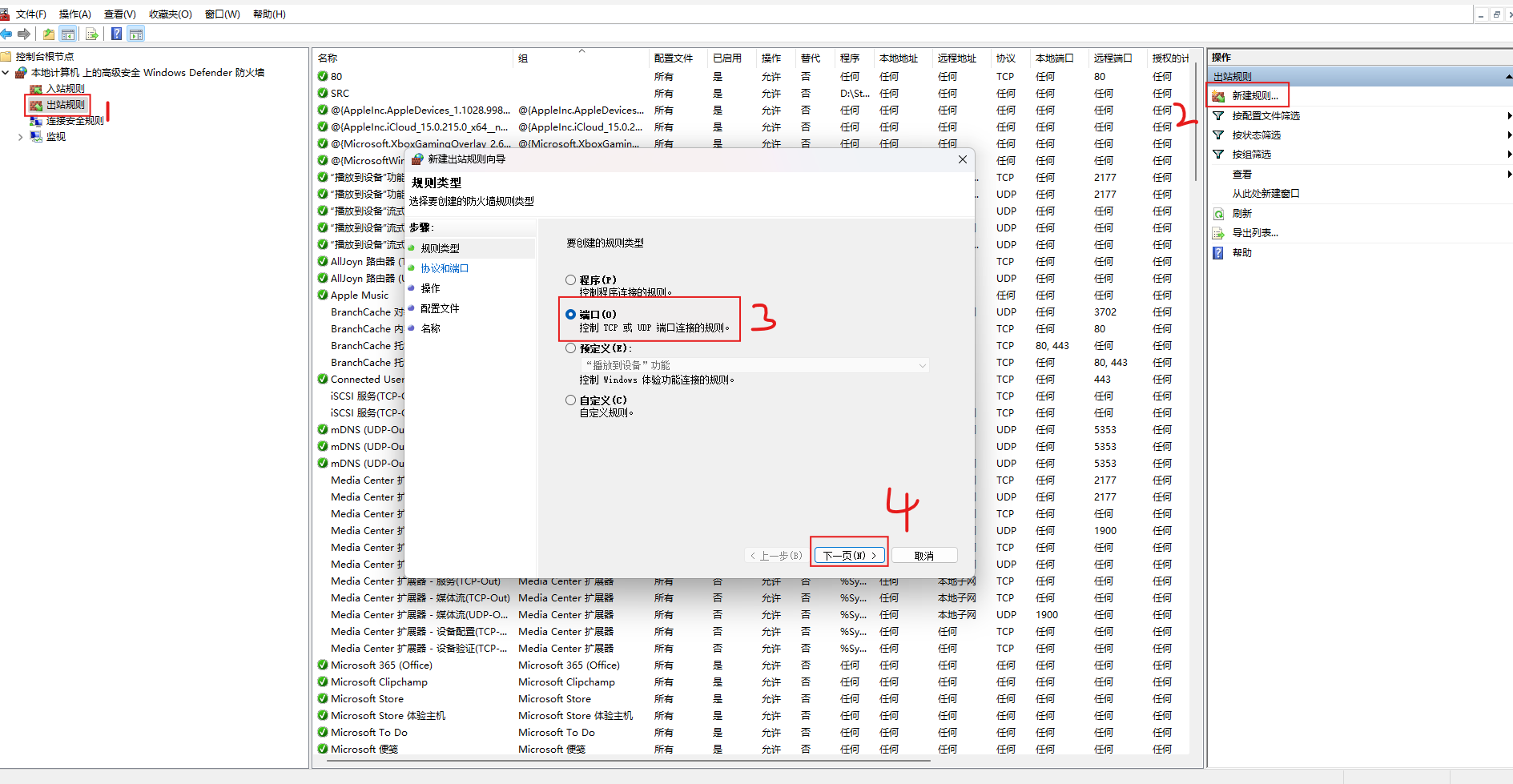Toggle Show/Hide Action Pane toolbar icon
The height and width of the screenshot is (784, 1513).
136,34
